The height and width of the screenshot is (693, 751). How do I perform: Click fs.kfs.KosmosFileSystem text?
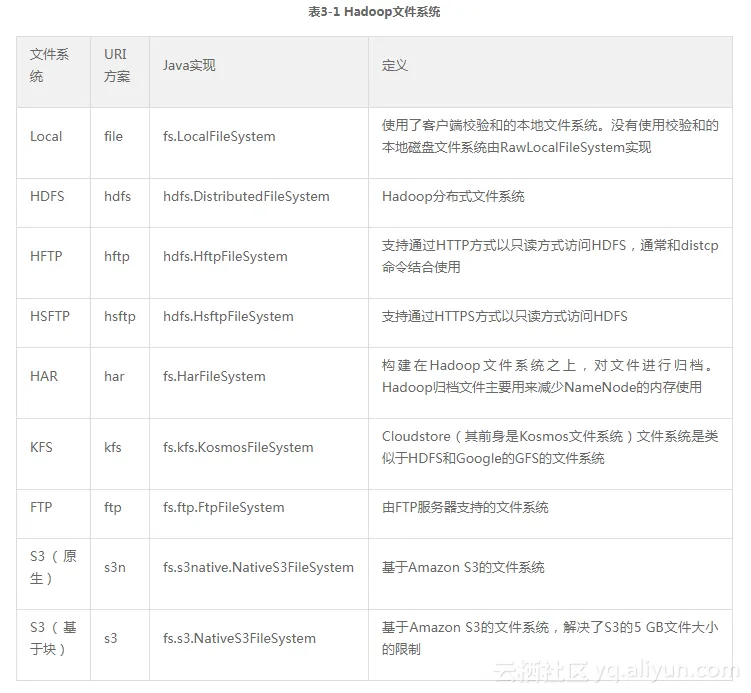tap(238, 447)
